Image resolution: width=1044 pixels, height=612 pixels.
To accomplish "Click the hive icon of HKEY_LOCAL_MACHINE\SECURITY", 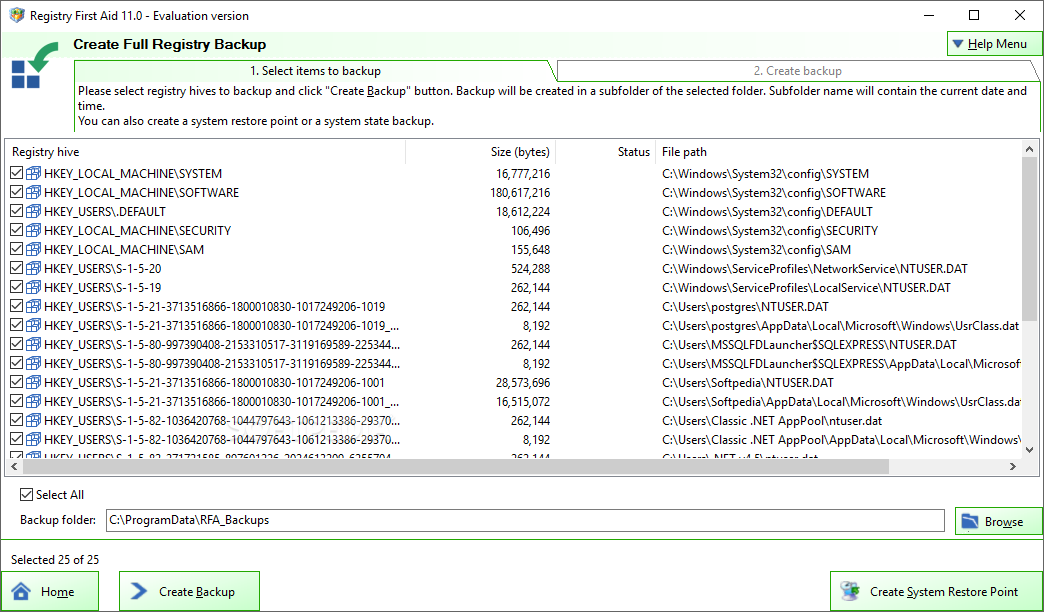I will click(x=33, y=230).
